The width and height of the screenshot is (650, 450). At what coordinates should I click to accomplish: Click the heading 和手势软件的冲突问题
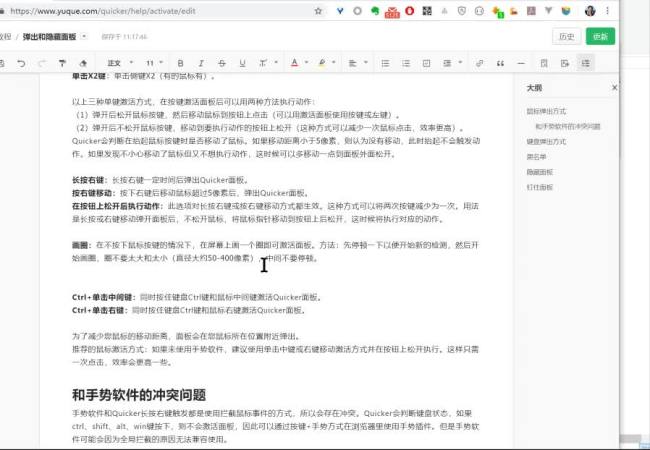point(139,395)
